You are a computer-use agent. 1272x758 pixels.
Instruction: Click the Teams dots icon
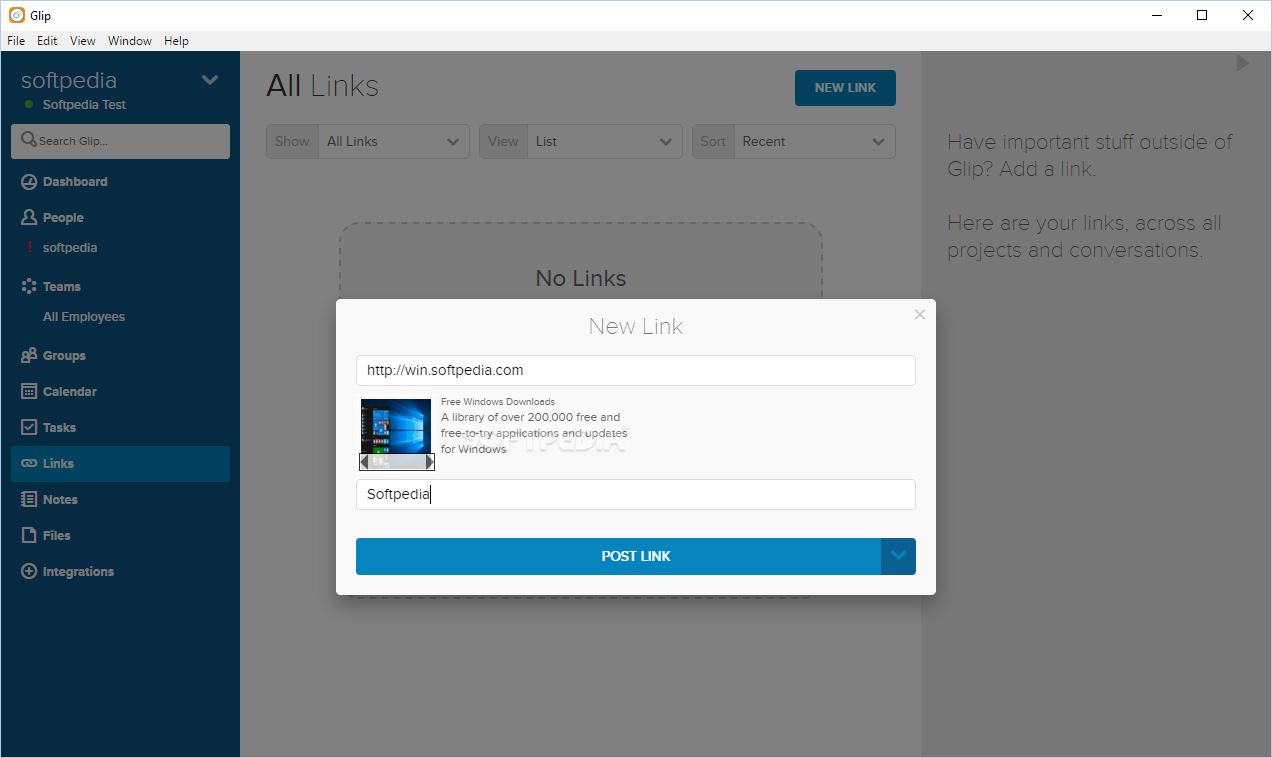coord(29,286)
